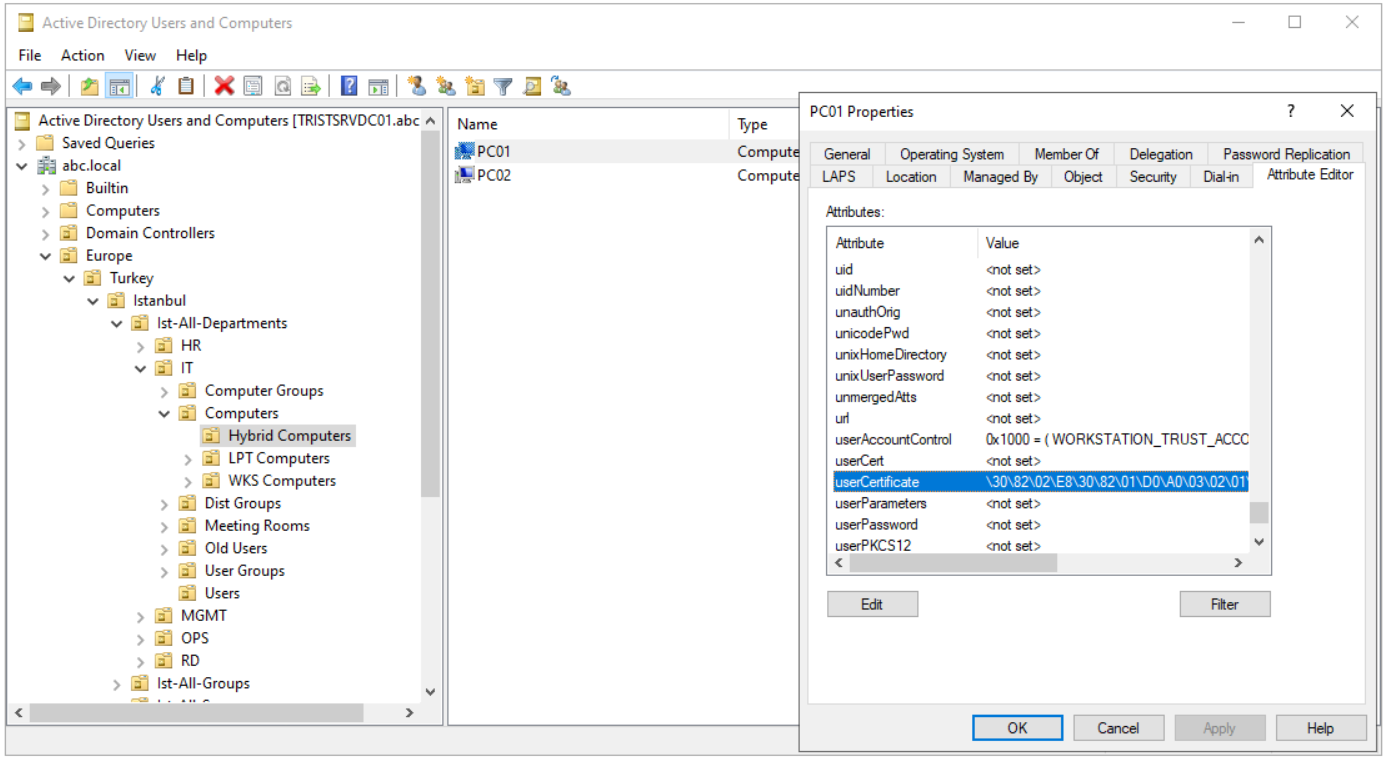
Task: Switch to the Operating System tab
Action: point(952,154)
